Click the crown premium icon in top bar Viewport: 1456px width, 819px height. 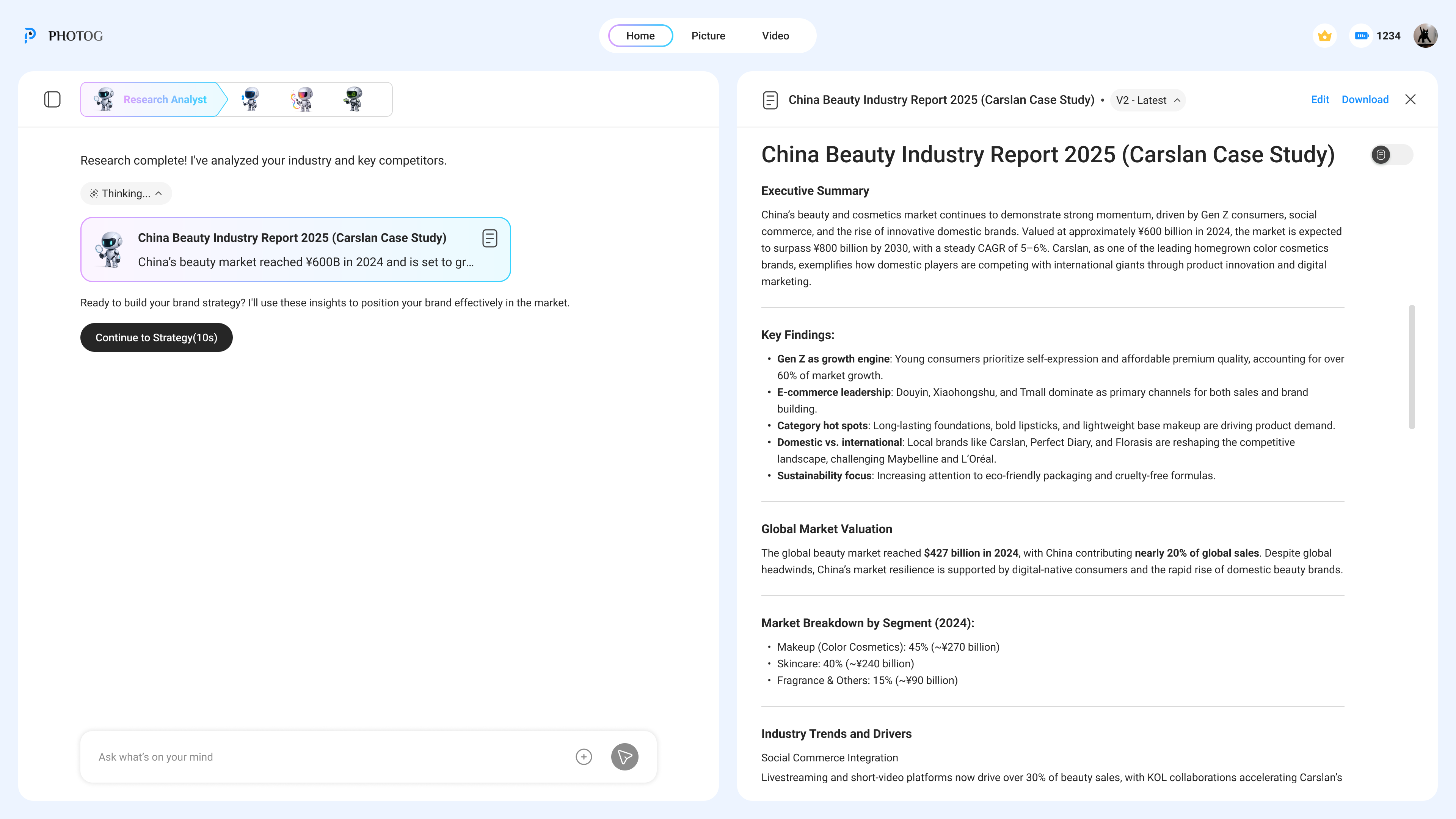pyautogui.click(x=1324, y=35)
